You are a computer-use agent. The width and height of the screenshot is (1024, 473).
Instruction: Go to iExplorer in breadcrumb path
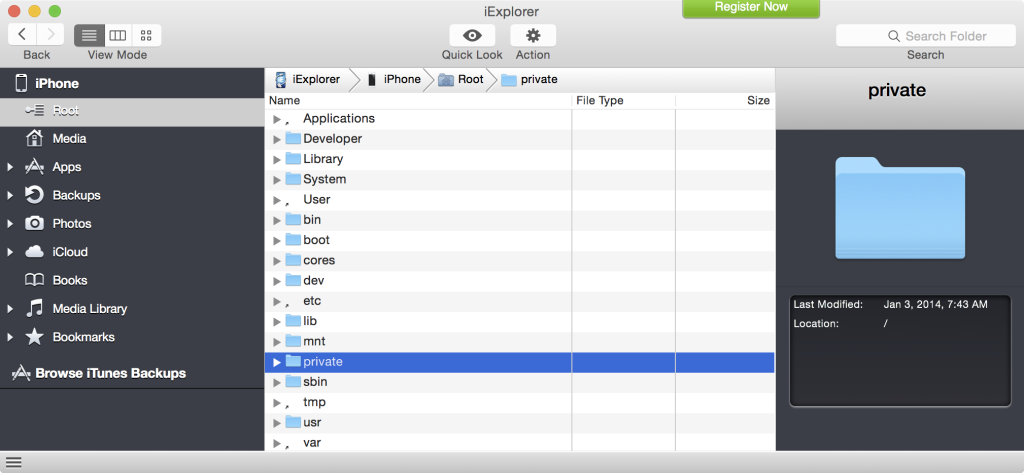[308, 80]
